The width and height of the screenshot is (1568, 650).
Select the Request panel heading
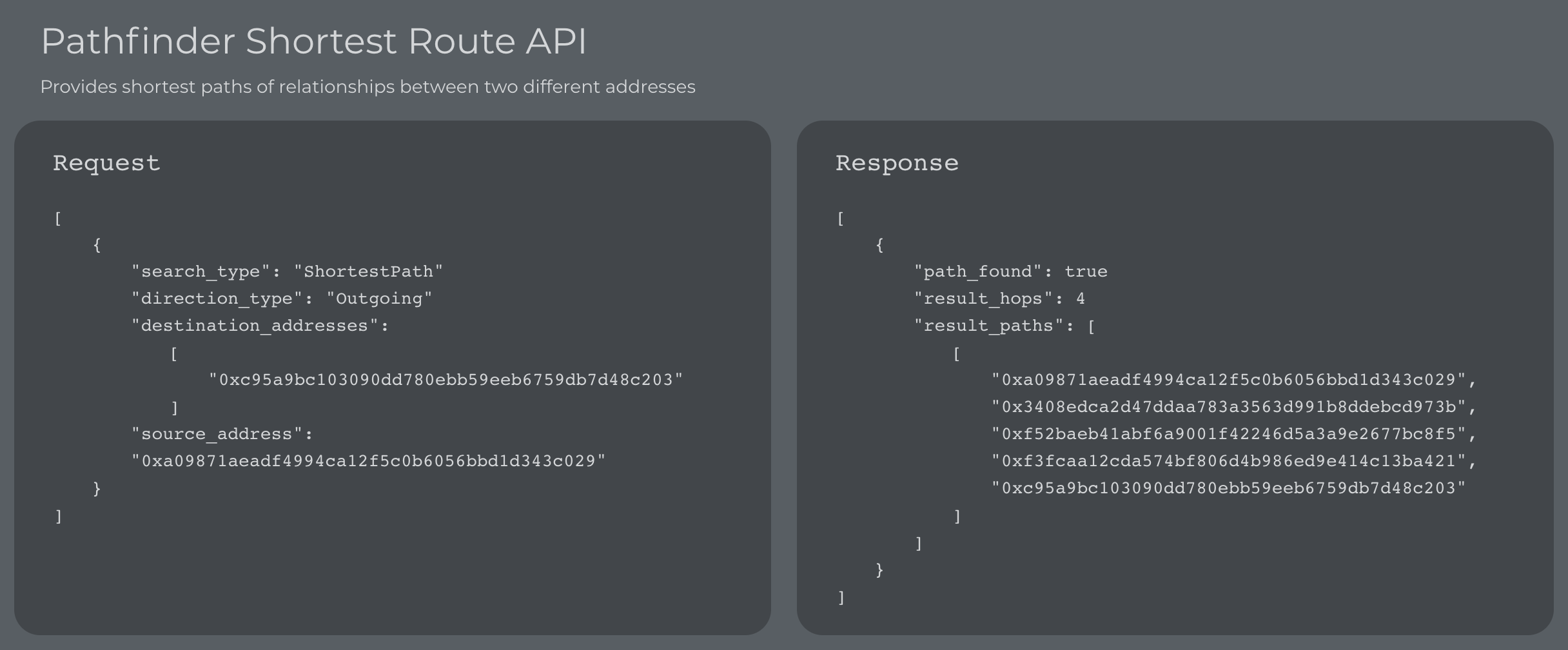click(106, 163)
